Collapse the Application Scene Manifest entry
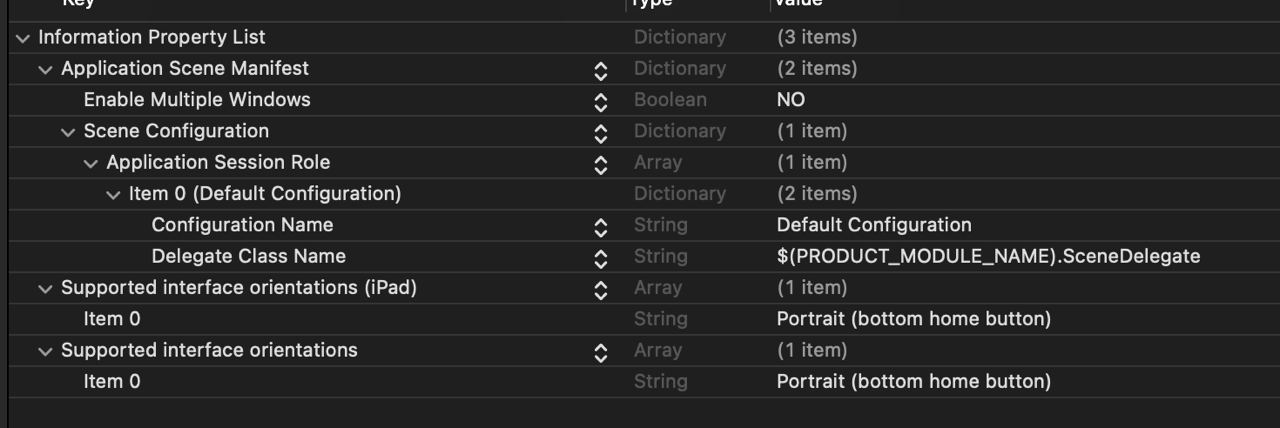The width and height of the screenshot is (1280, 428). pos(45,69)
